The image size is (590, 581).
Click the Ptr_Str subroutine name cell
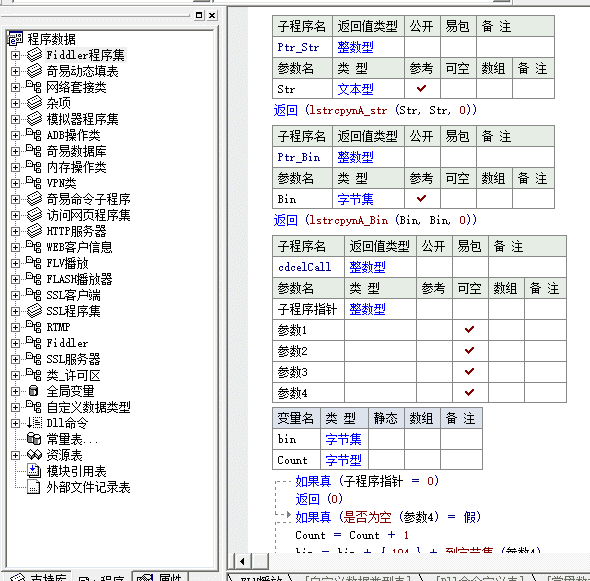303,47
